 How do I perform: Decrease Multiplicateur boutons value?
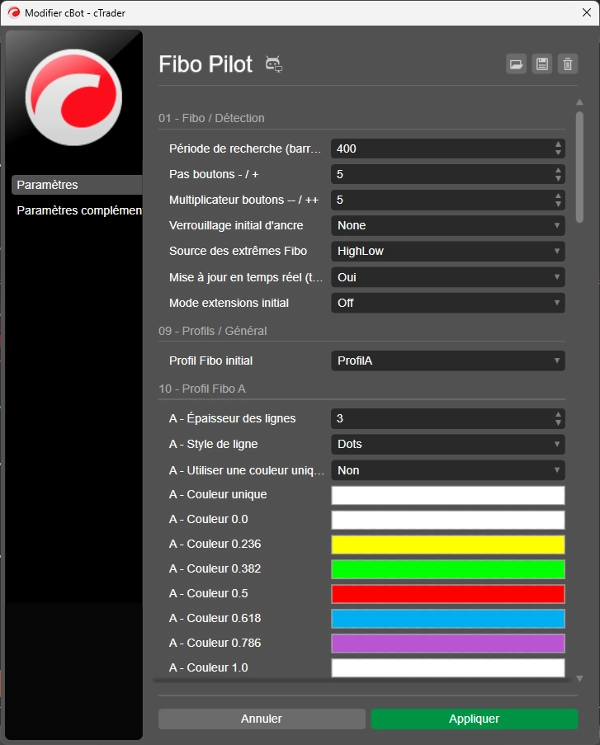pos(558,204)
